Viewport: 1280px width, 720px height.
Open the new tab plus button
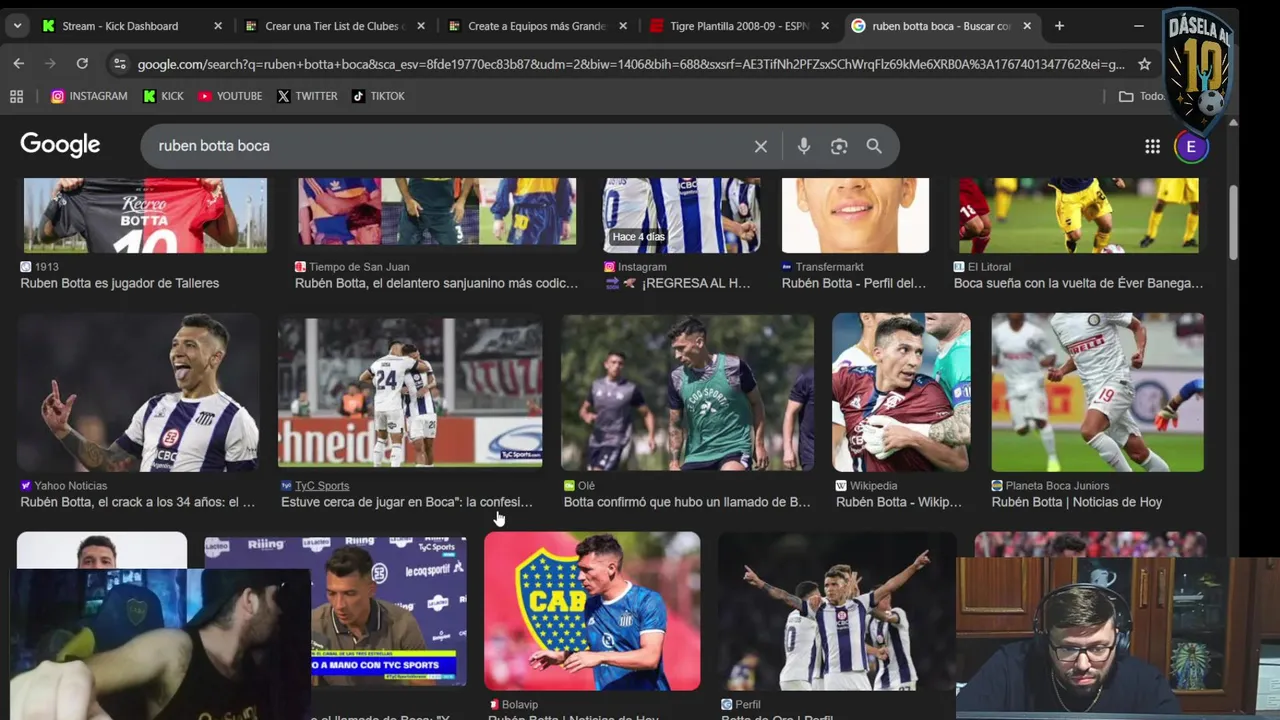click(x=1059, y=26)
